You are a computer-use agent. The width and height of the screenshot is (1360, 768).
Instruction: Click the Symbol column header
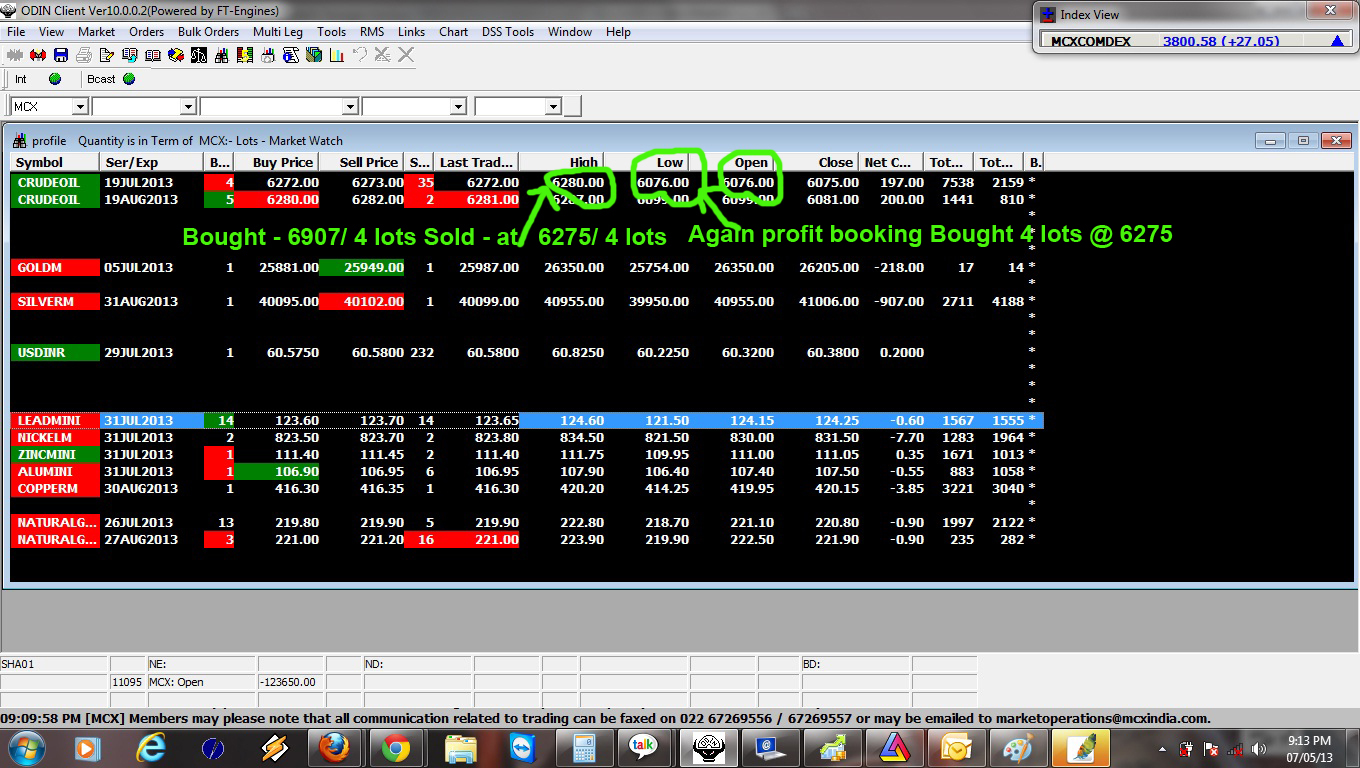[x=56, y=162]
